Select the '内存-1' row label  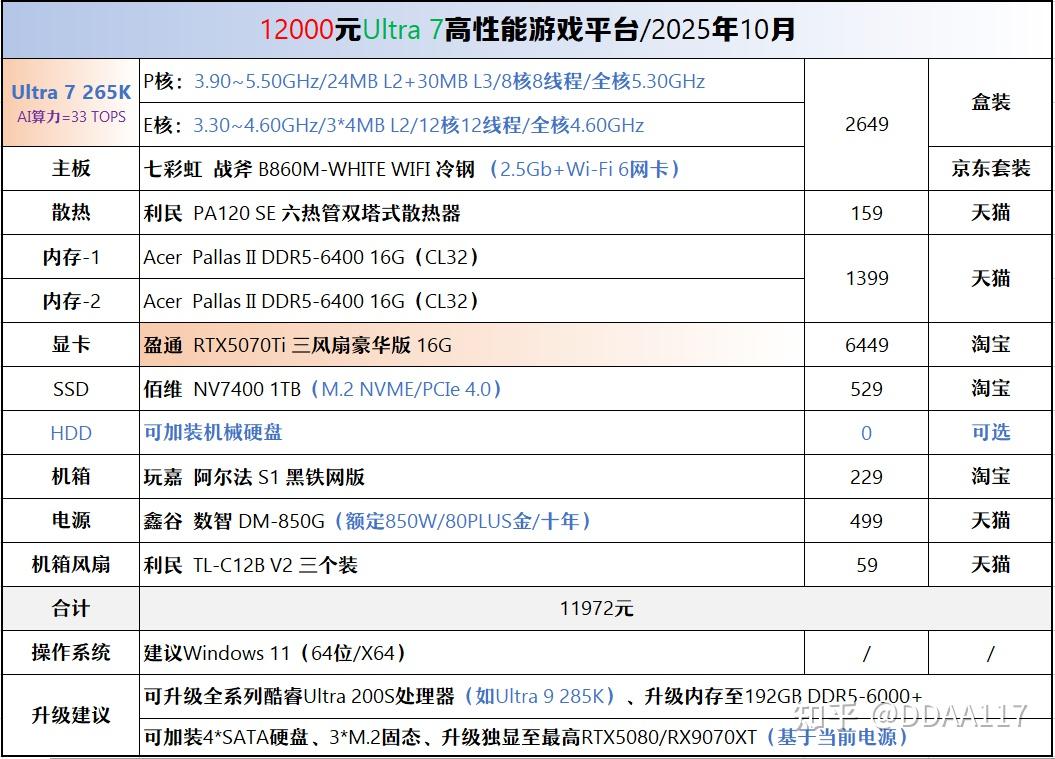pyautogui.click(x=71, y=257)
